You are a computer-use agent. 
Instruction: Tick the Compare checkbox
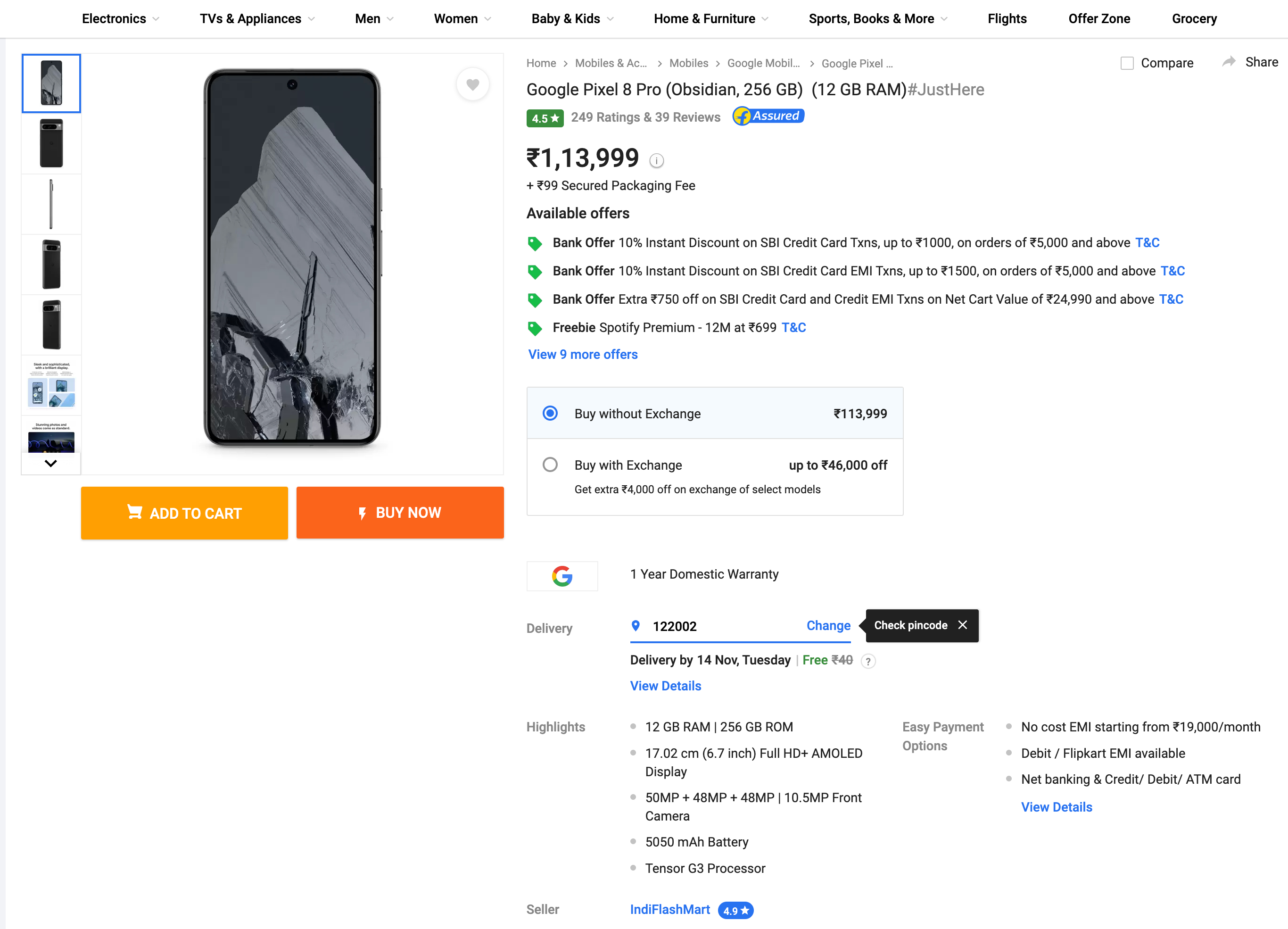tap(1127, 63)
